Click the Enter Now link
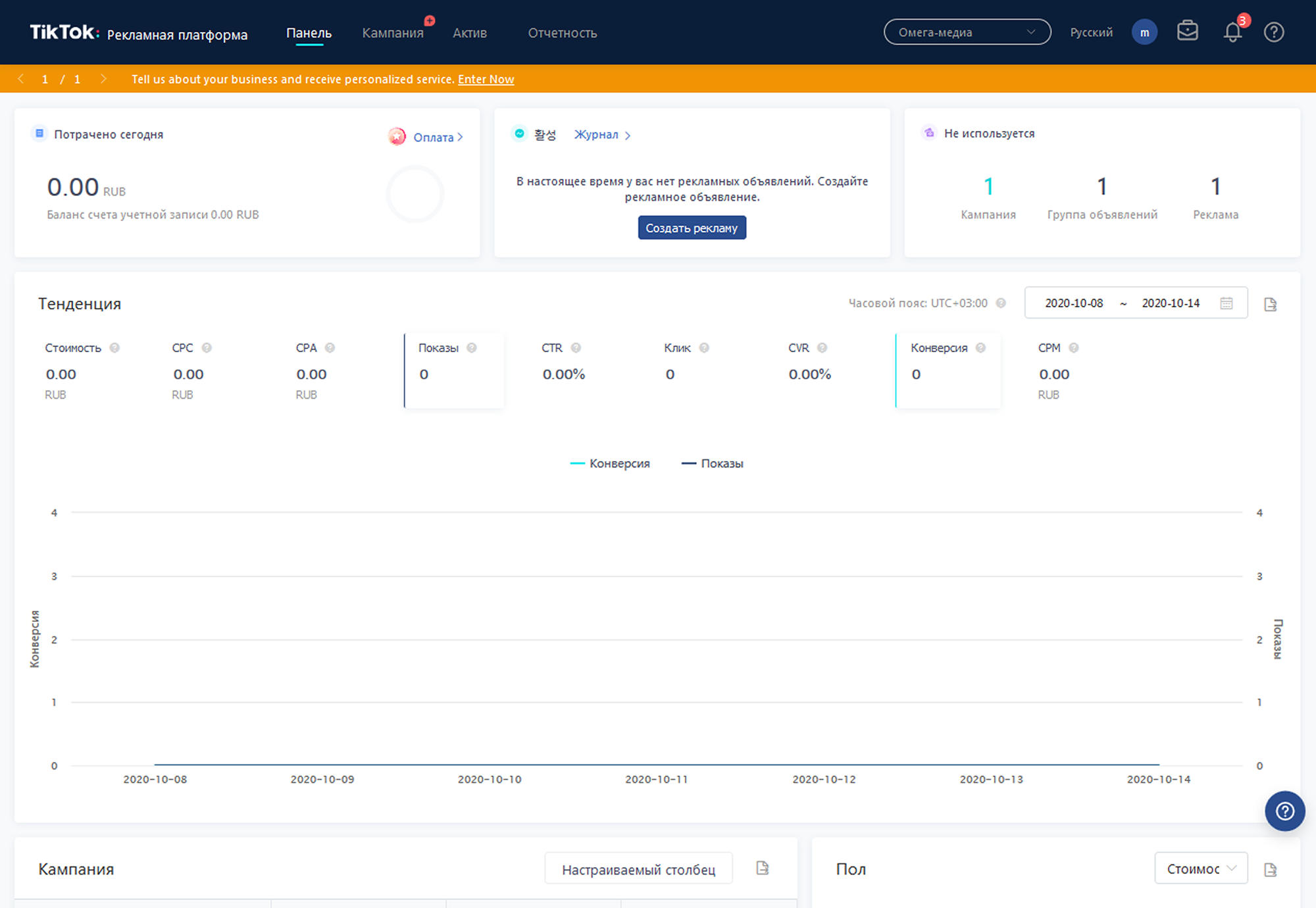 tap(486, 79)
